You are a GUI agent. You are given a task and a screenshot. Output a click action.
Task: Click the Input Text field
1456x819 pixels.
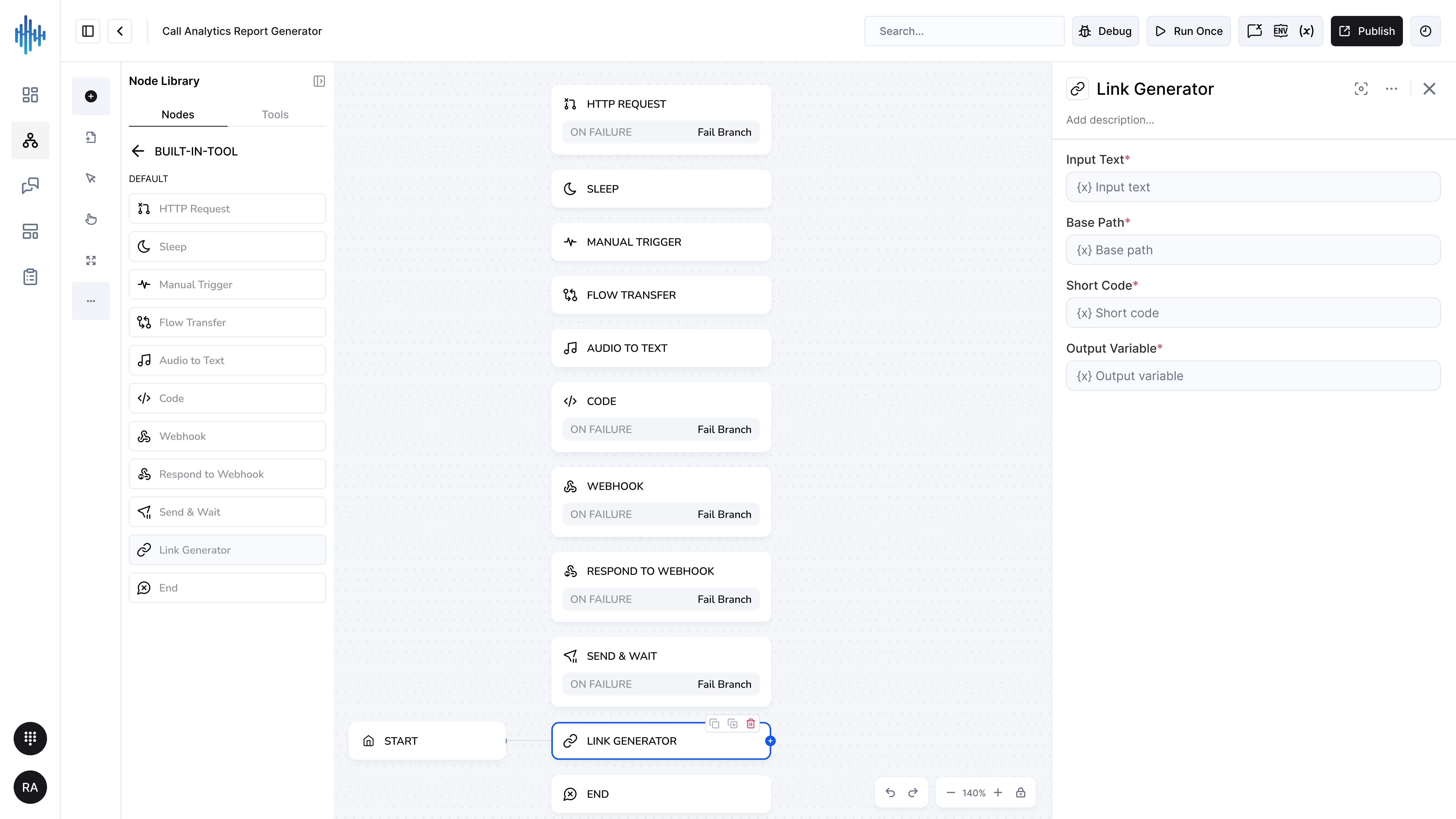click(1253, 187)
